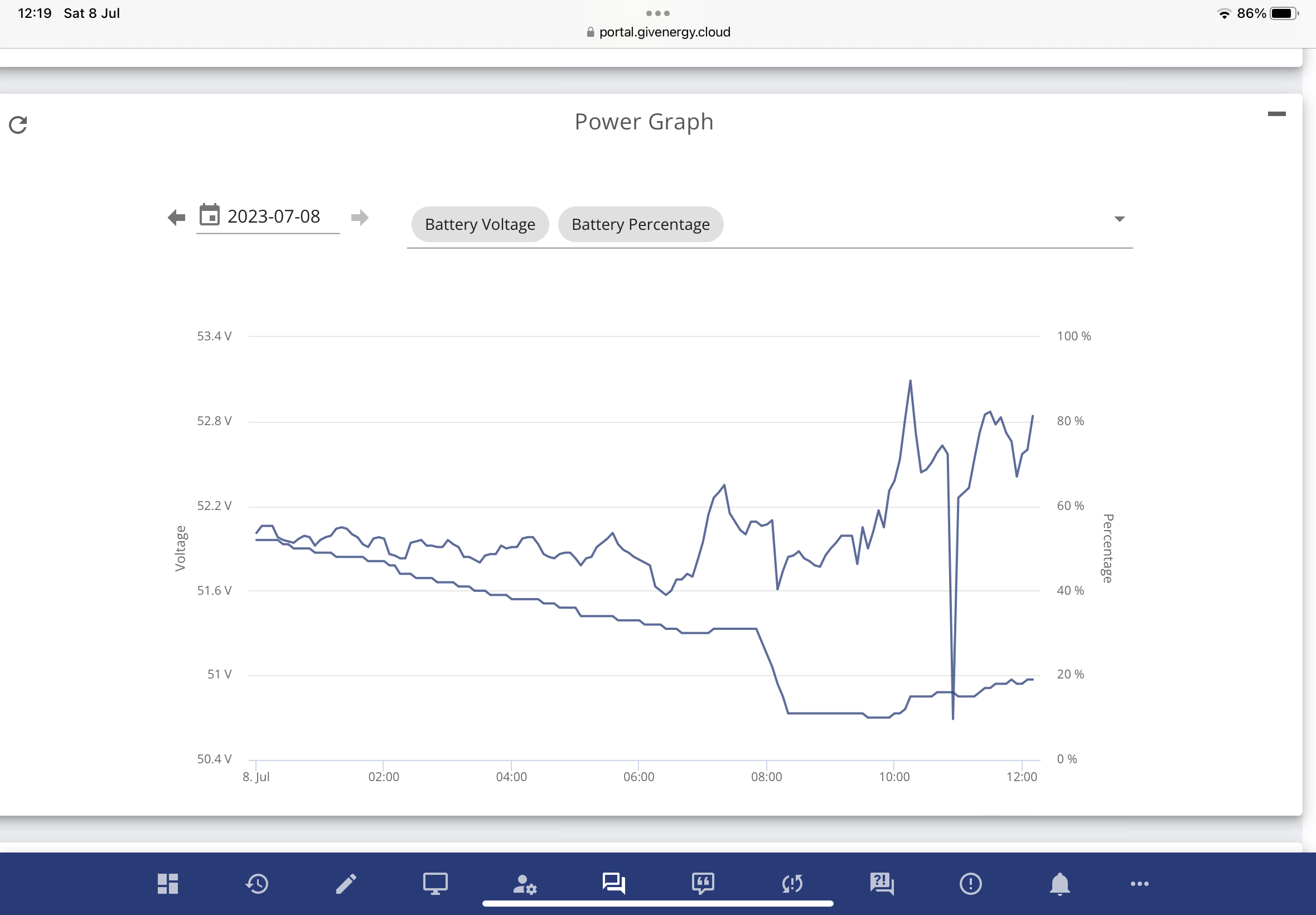Open the notifications bell icon
This screenshot has height=915, width=1316.
(x=1060, y=883)
